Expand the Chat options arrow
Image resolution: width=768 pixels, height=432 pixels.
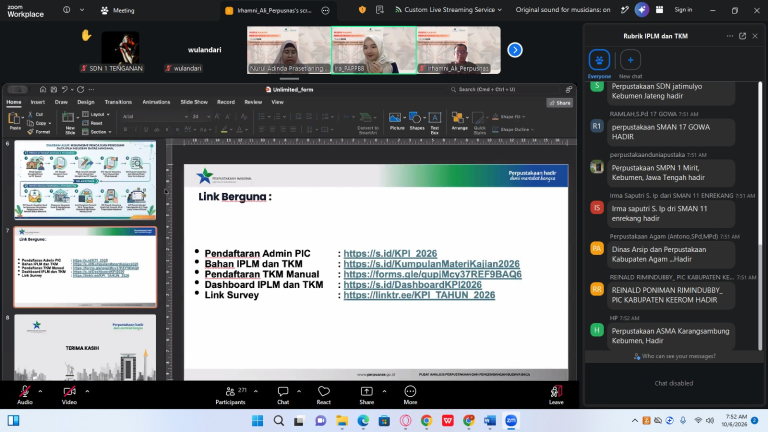click(299, 391)
